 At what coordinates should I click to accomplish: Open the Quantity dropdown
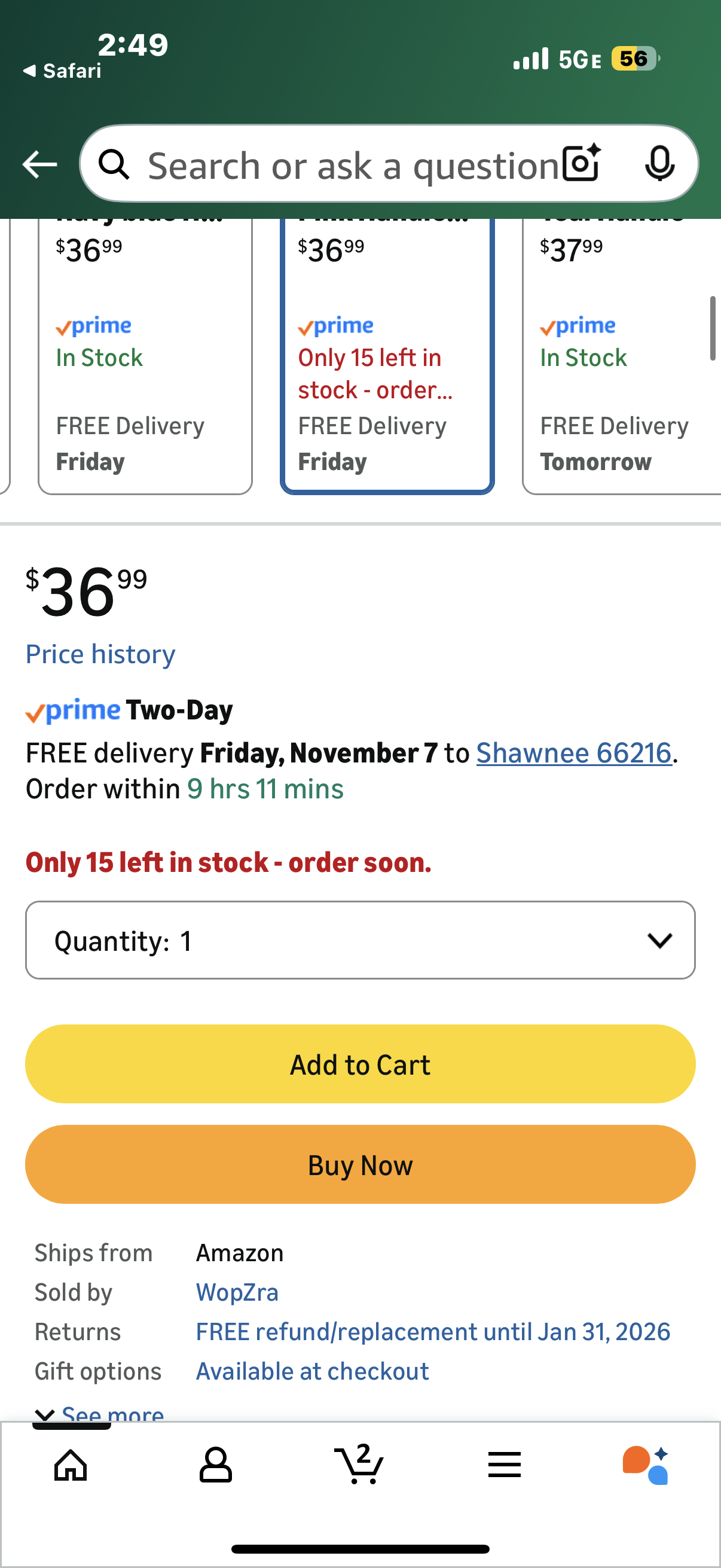(360, 941)
